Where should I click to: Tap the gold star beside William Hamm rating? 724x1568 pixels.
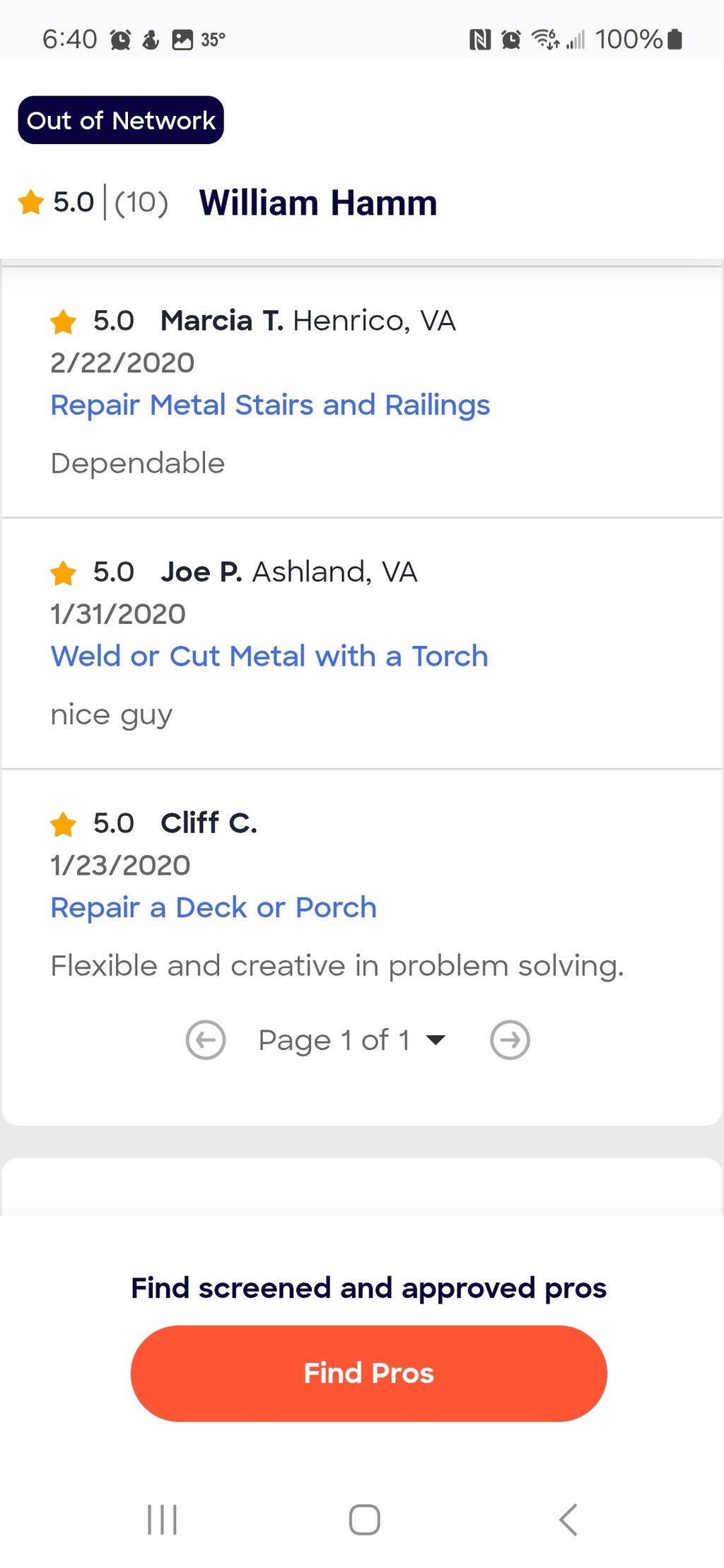point(31,202)
